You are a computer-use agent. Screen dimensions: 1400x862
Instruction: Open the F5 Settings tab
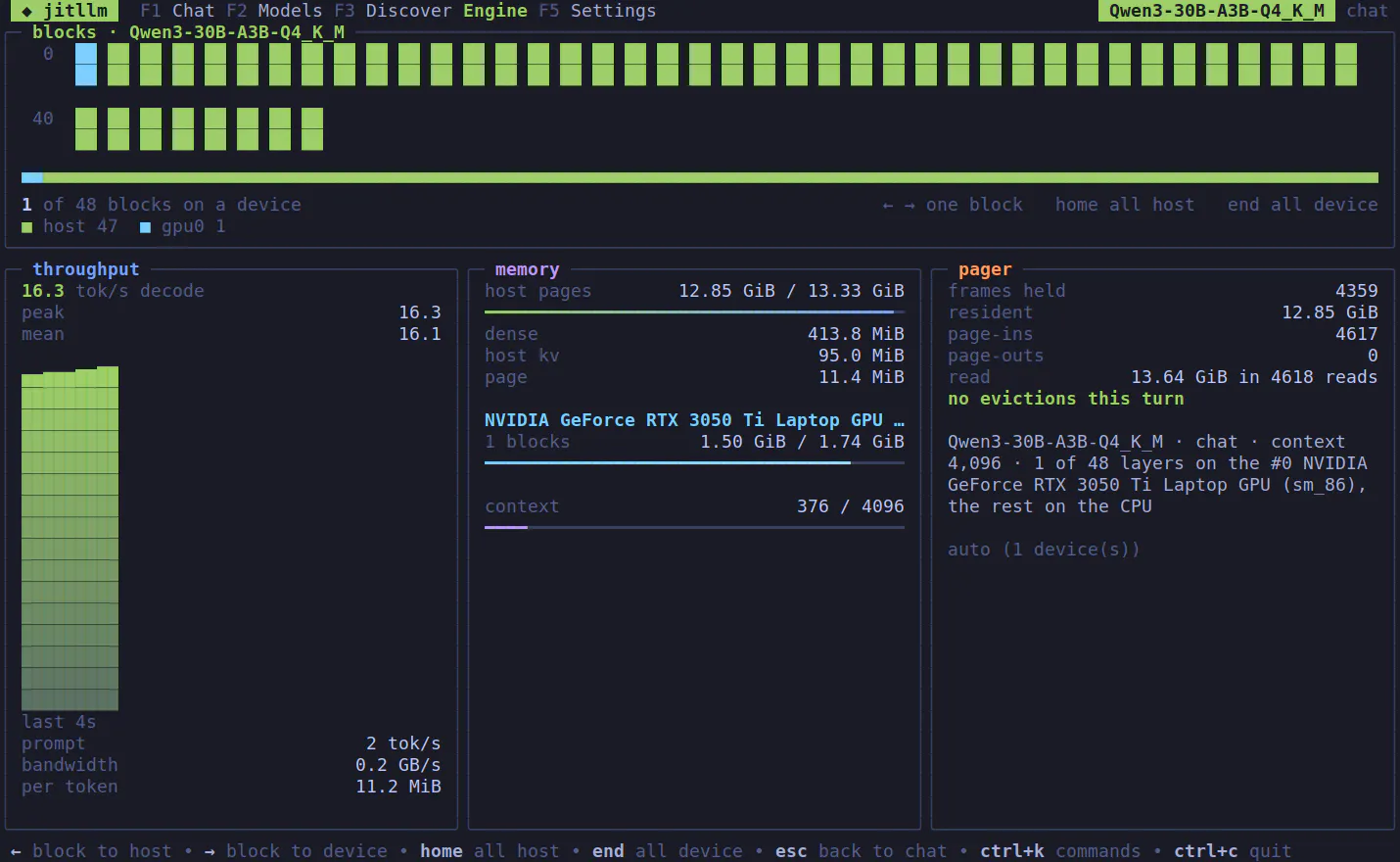[x=597, y=11]
